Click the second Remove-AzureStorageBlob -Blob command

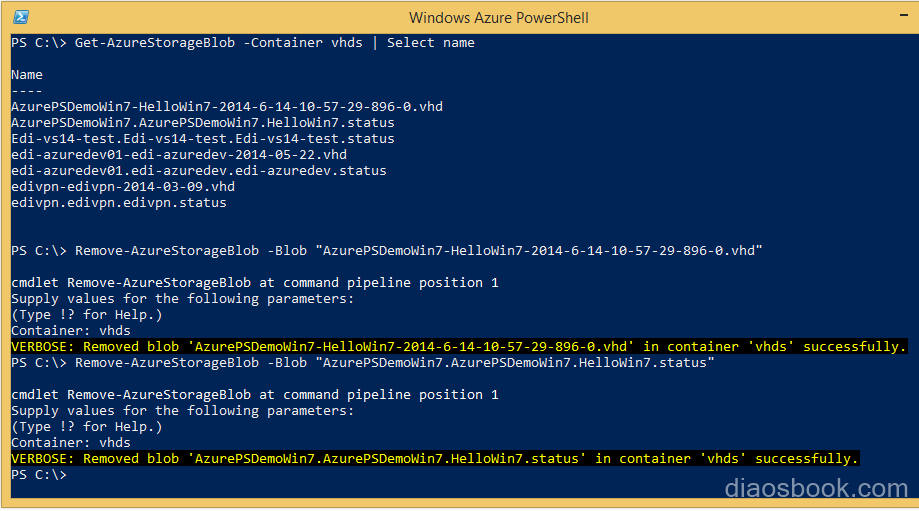[x=363, y=363]
